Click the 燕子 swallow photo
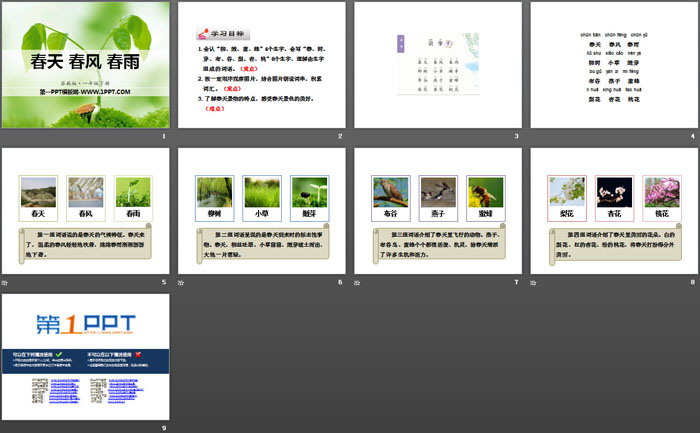 coord(437,192)
